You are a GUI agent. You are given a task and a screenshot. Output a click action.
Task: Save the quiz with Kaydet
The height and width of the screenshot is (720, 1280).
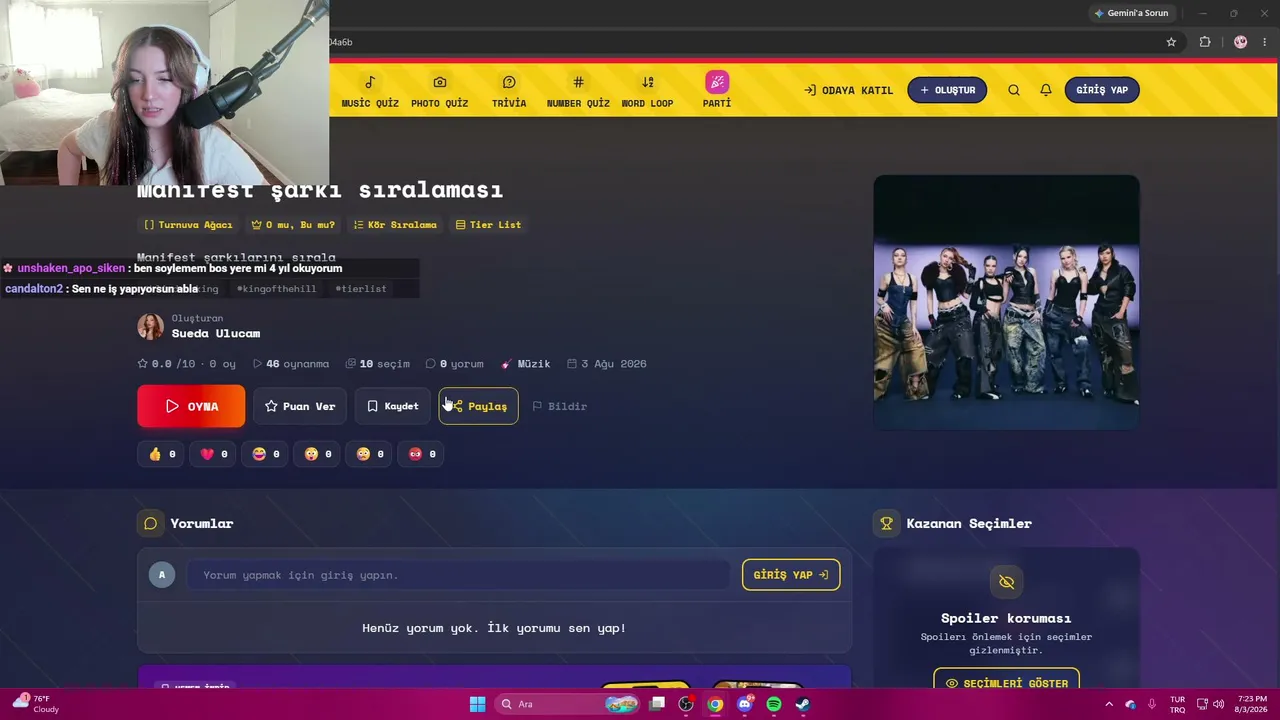[392, 406]
